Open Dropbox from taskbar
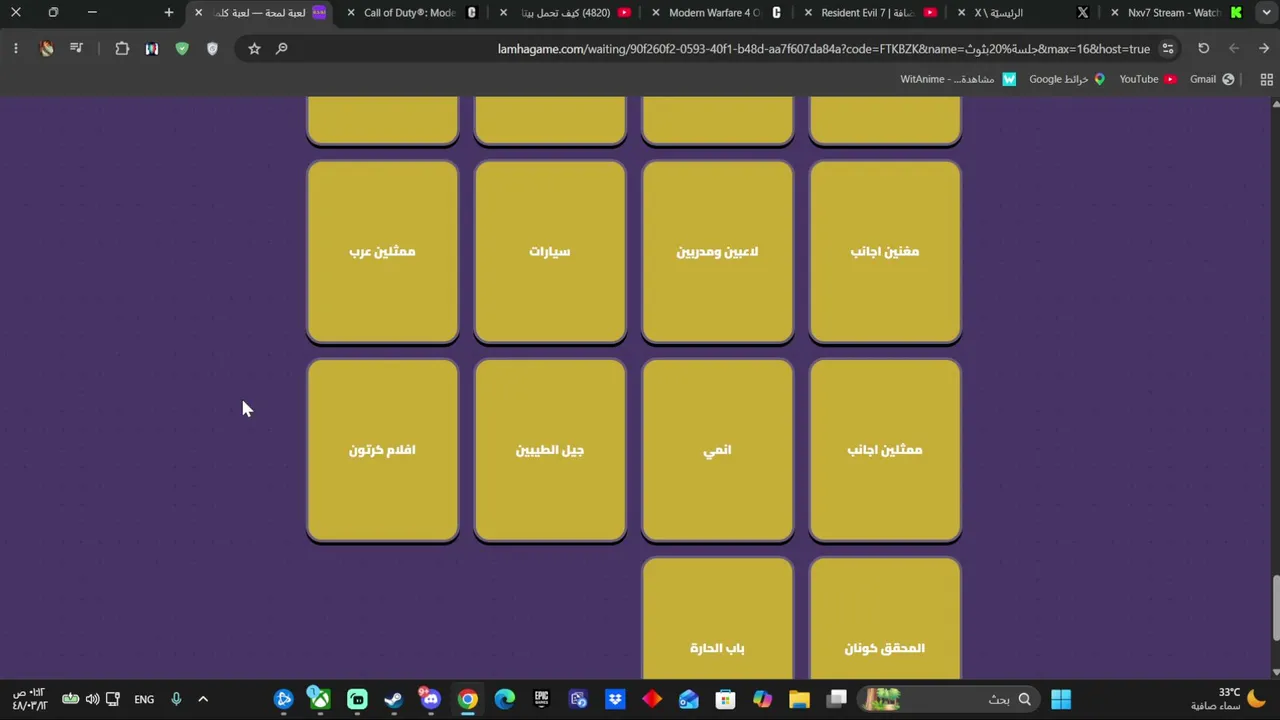This screenshot has width=1280, height=720. pyautogui.click(x=615, y=699)
